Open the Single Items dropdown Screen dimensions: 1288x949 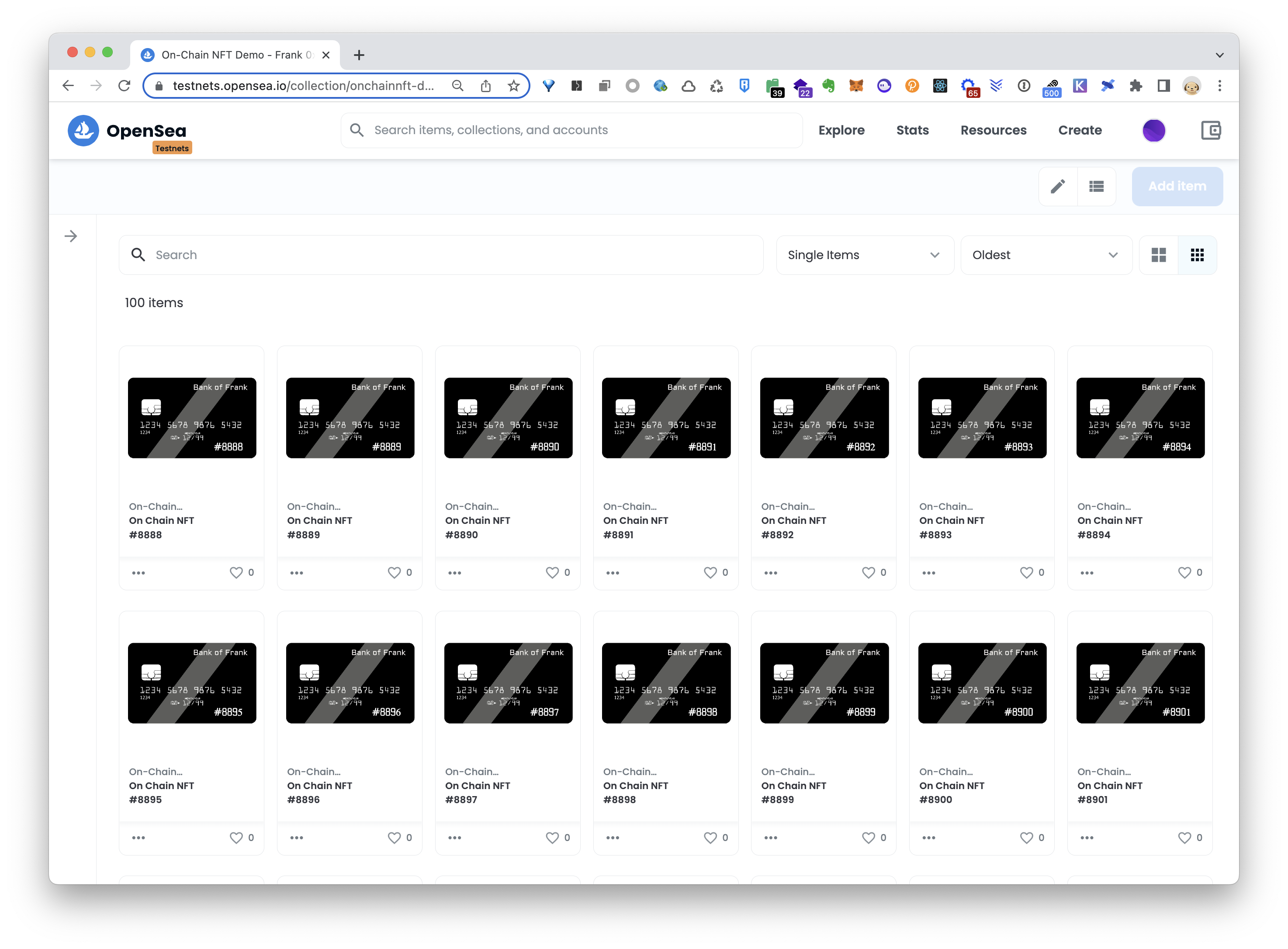(x=864, y=255)
